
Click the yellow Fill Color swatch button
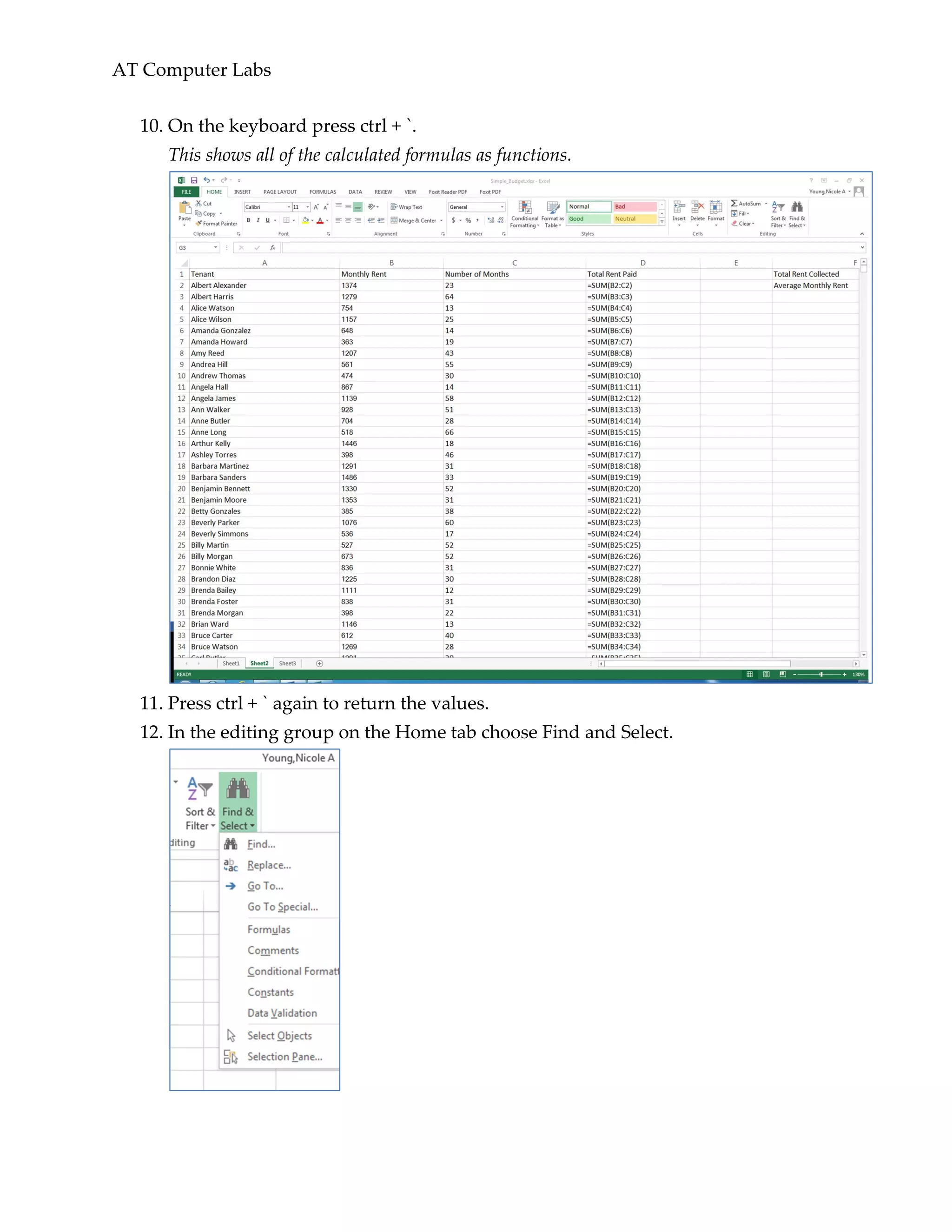tap(305, 220)
